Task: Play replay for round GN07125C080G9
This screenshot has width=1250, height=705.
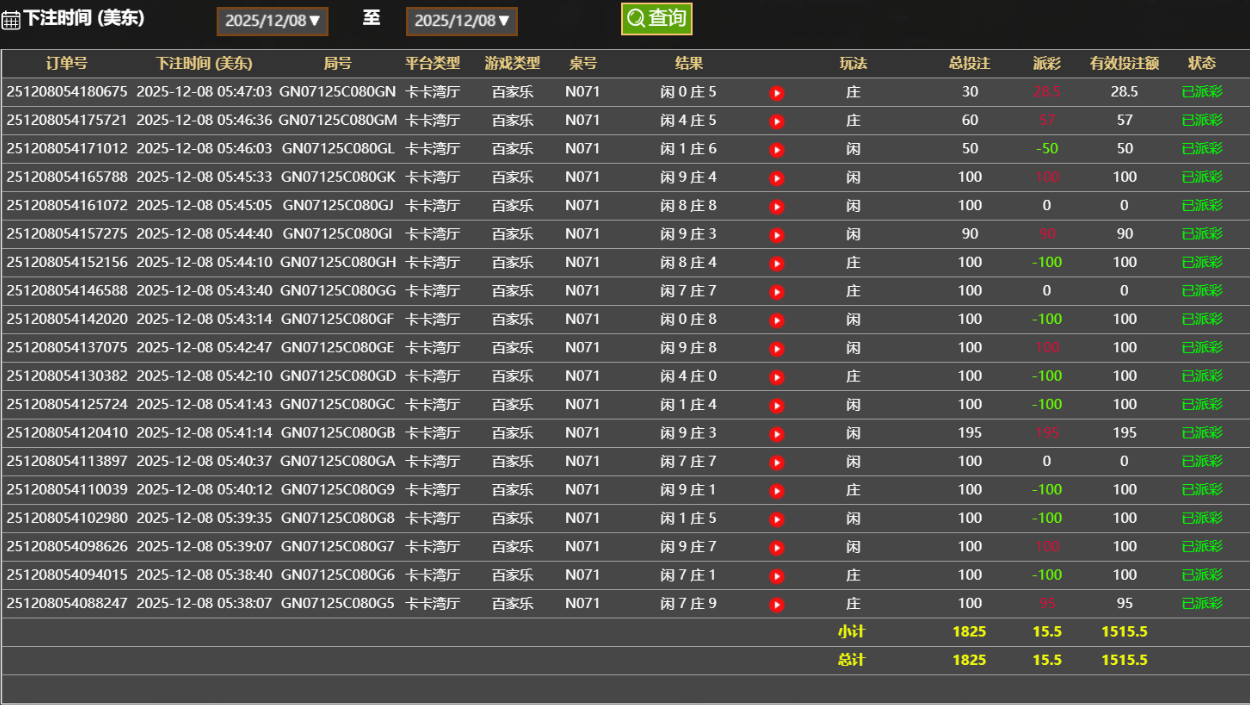Action: (x=776, y=490)
